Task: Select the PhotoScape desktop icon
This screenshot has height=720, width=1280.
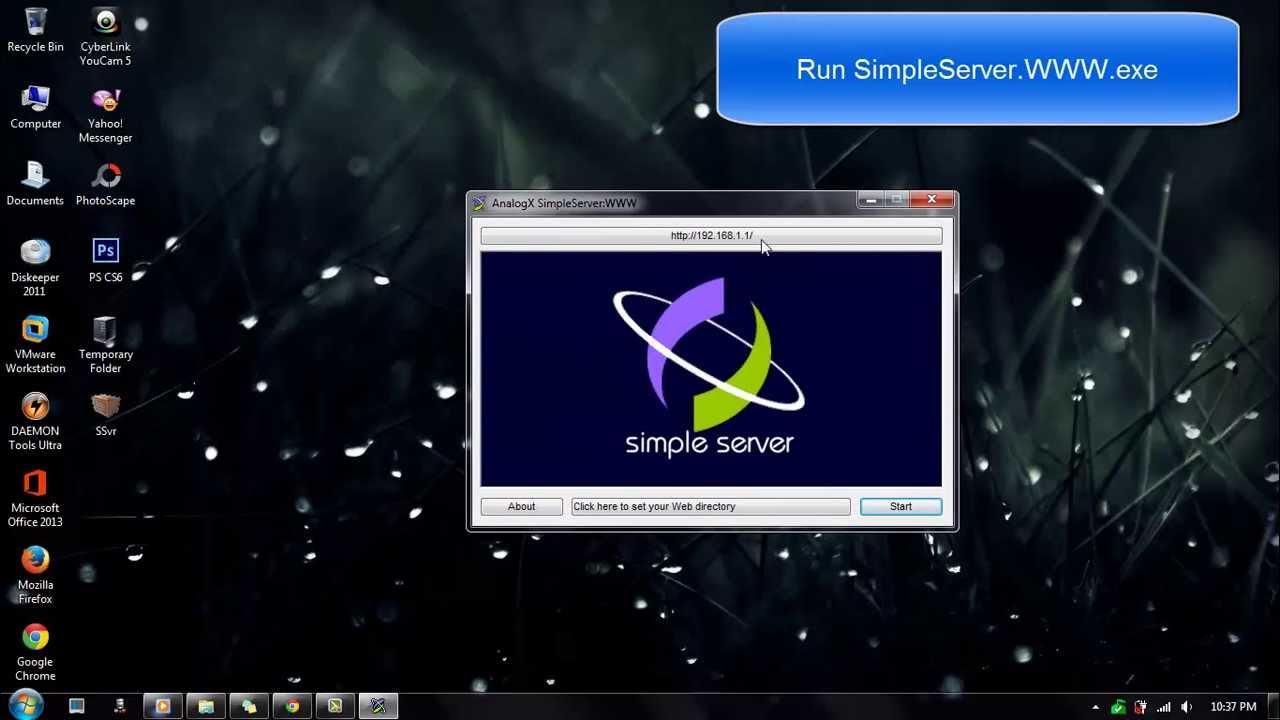Action: coord(105,184)
